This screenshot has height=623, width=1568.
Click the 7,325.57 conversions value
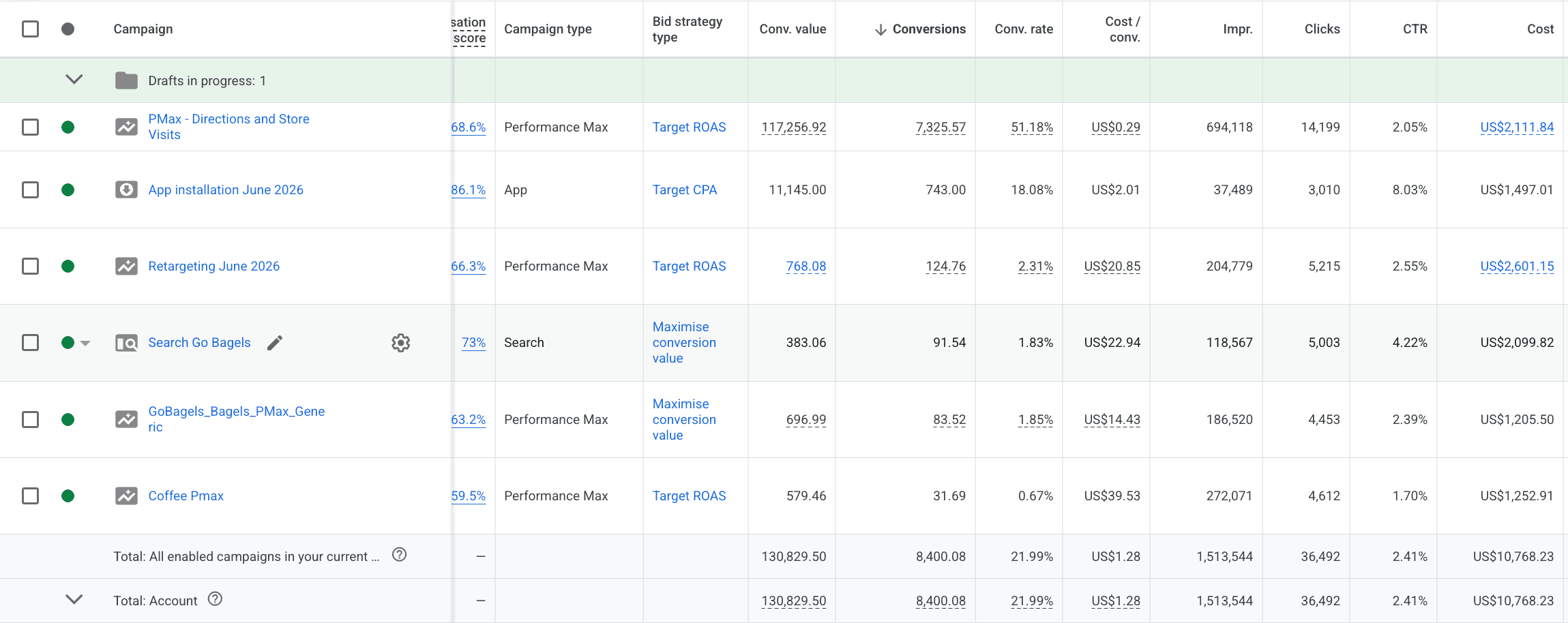(941, 127)
